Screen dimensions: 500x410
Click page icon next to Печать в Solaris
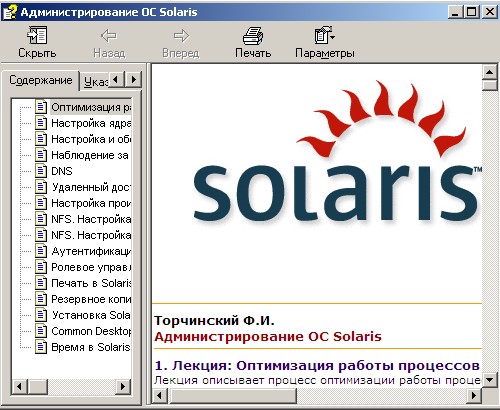click(x=41, y=283)
